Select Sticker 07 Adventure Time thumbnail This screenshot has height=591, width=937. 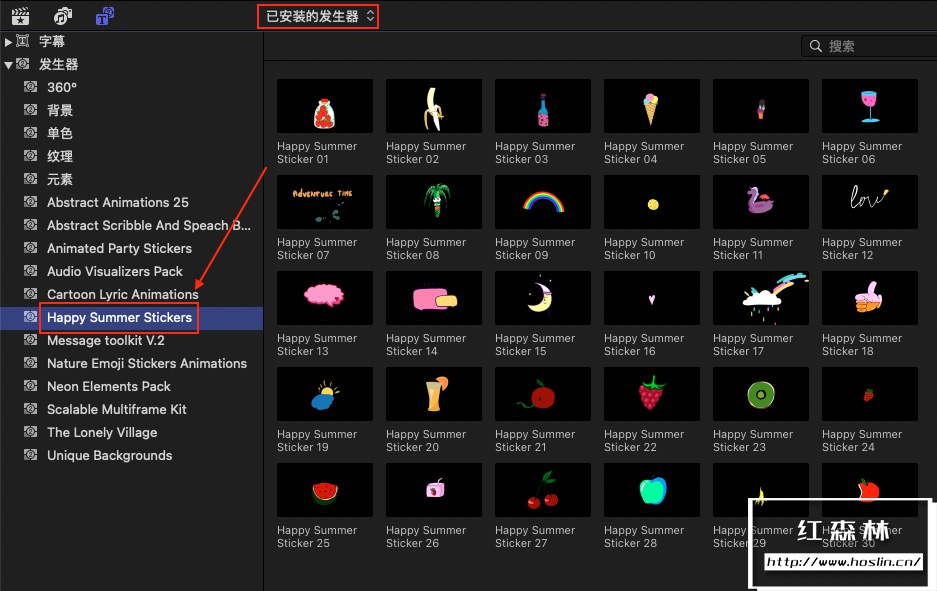click(324, 202)
